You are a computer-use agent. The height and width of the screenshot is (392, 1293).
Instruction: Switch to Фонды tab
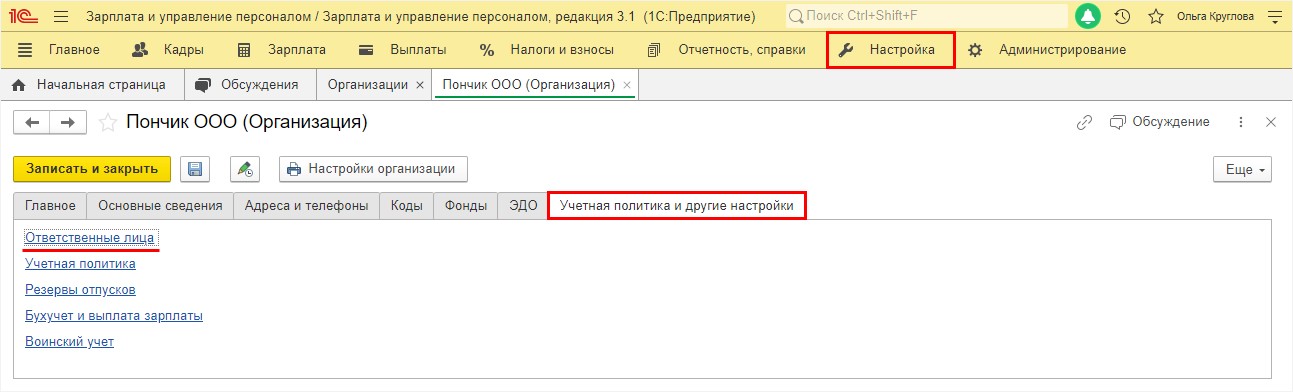[x=465, y=205]
